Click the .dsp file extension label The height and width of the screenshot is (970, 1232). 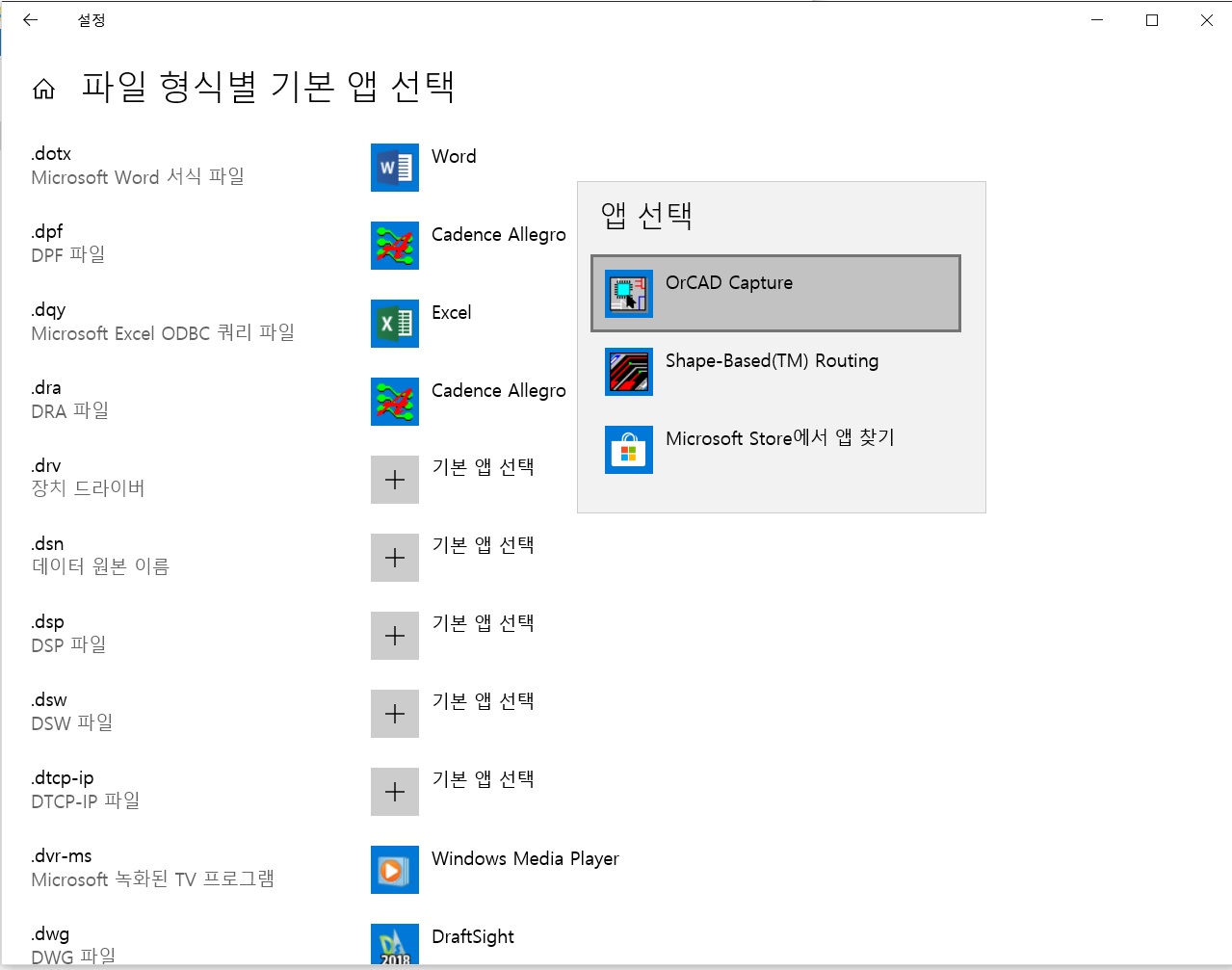point(48,622)
